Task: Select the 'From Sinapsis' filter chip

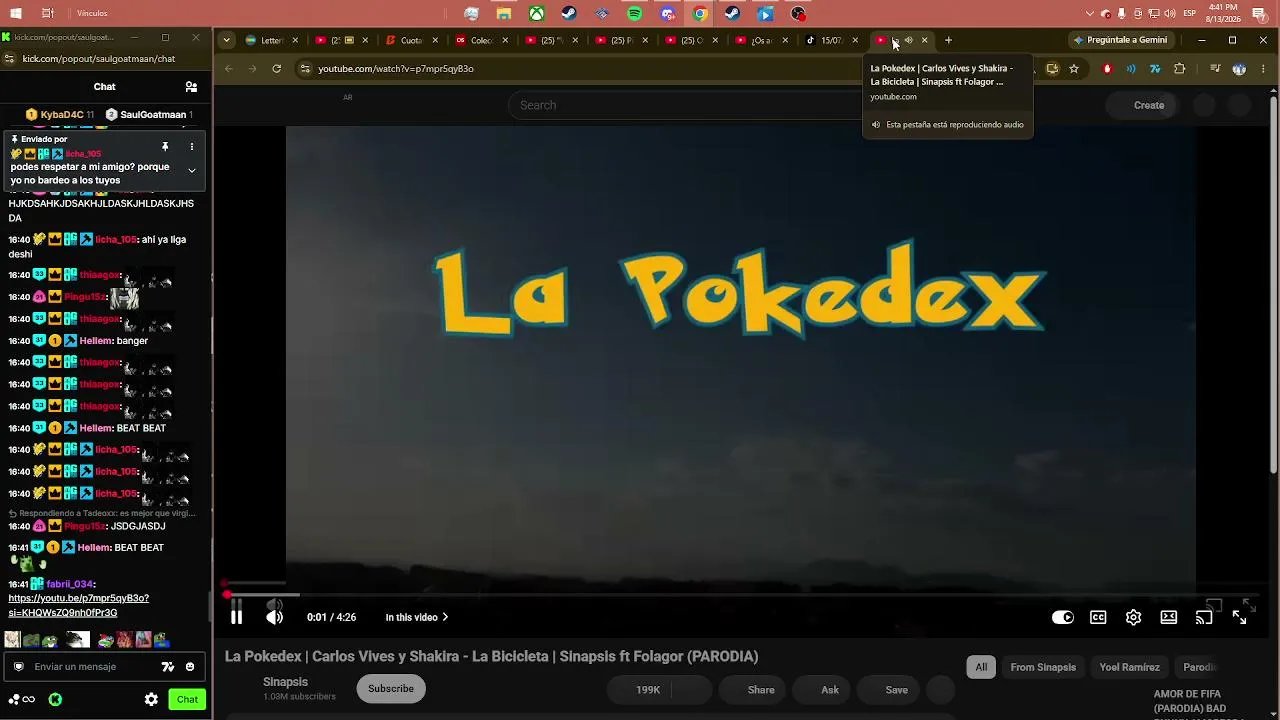Action: coord(1043,667)
